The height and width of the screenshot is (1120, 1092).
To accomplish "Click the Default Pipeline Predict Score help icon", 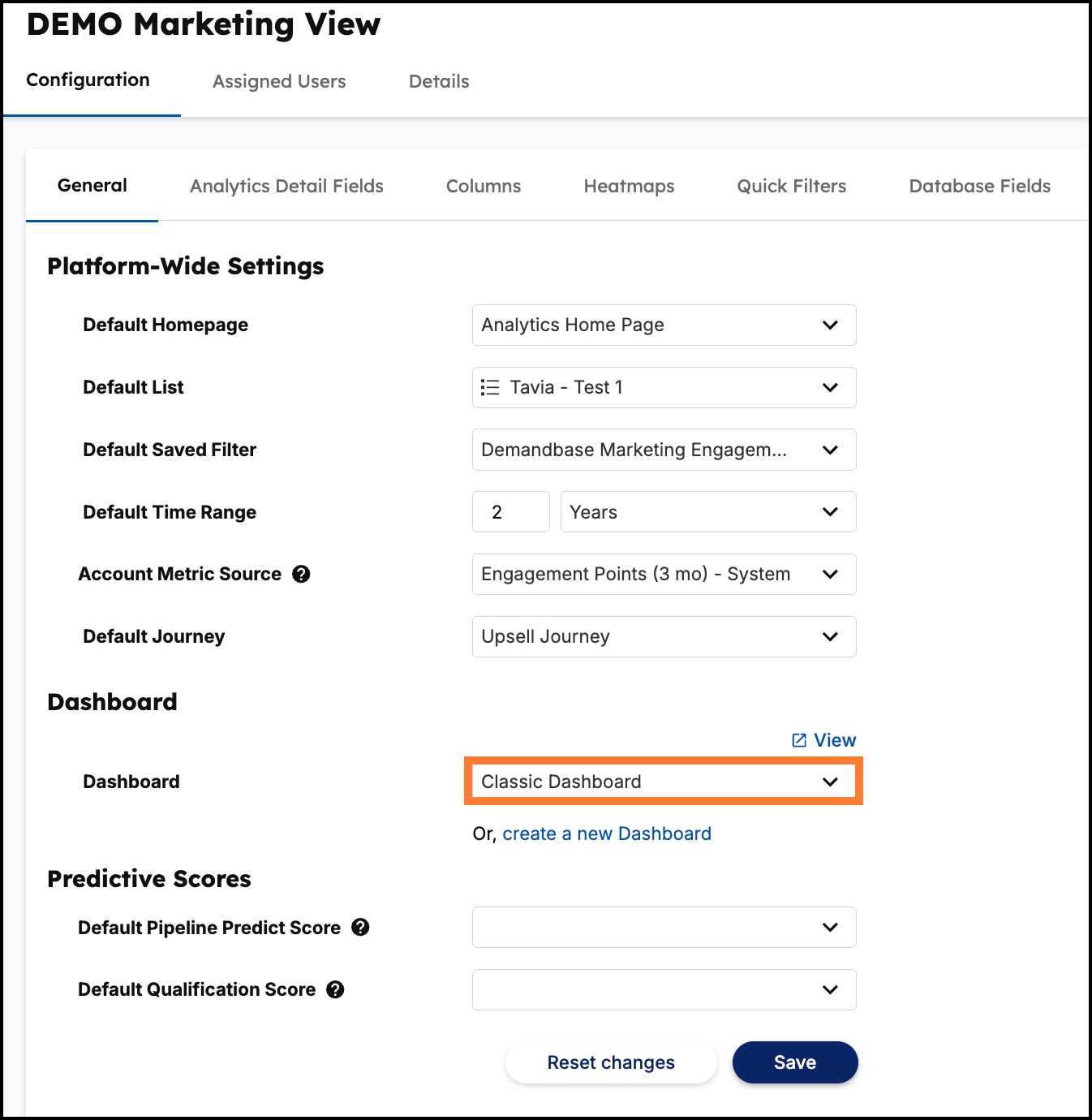I will 360,927.
